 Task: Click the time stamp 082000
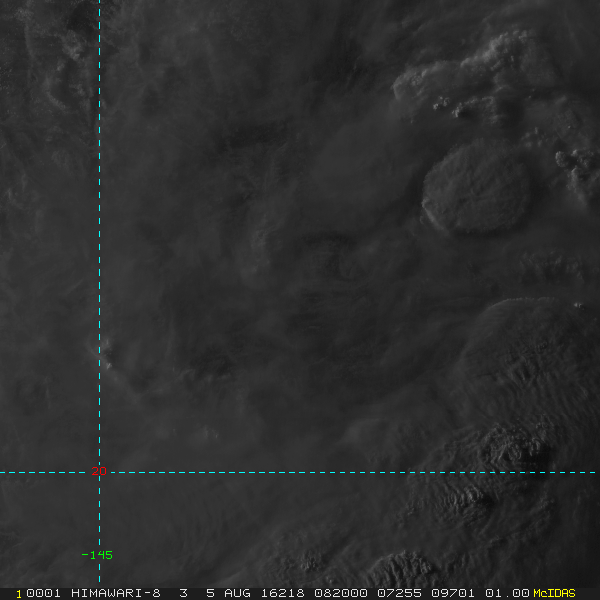point(341,593)
